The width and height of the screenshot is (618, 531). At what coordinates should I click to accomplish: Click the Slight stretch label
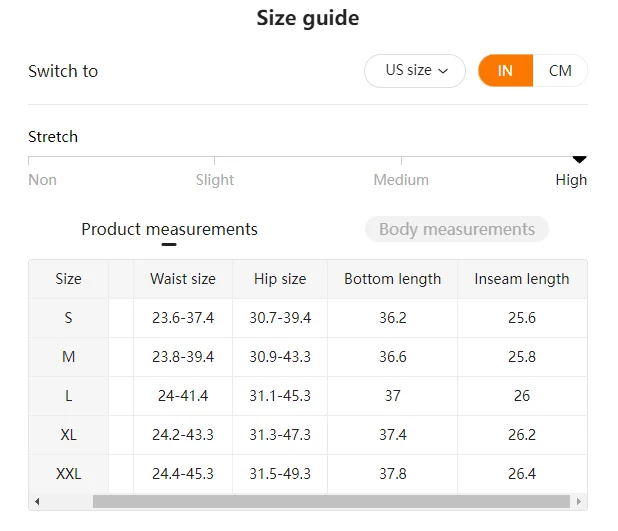tap(215, 180)
